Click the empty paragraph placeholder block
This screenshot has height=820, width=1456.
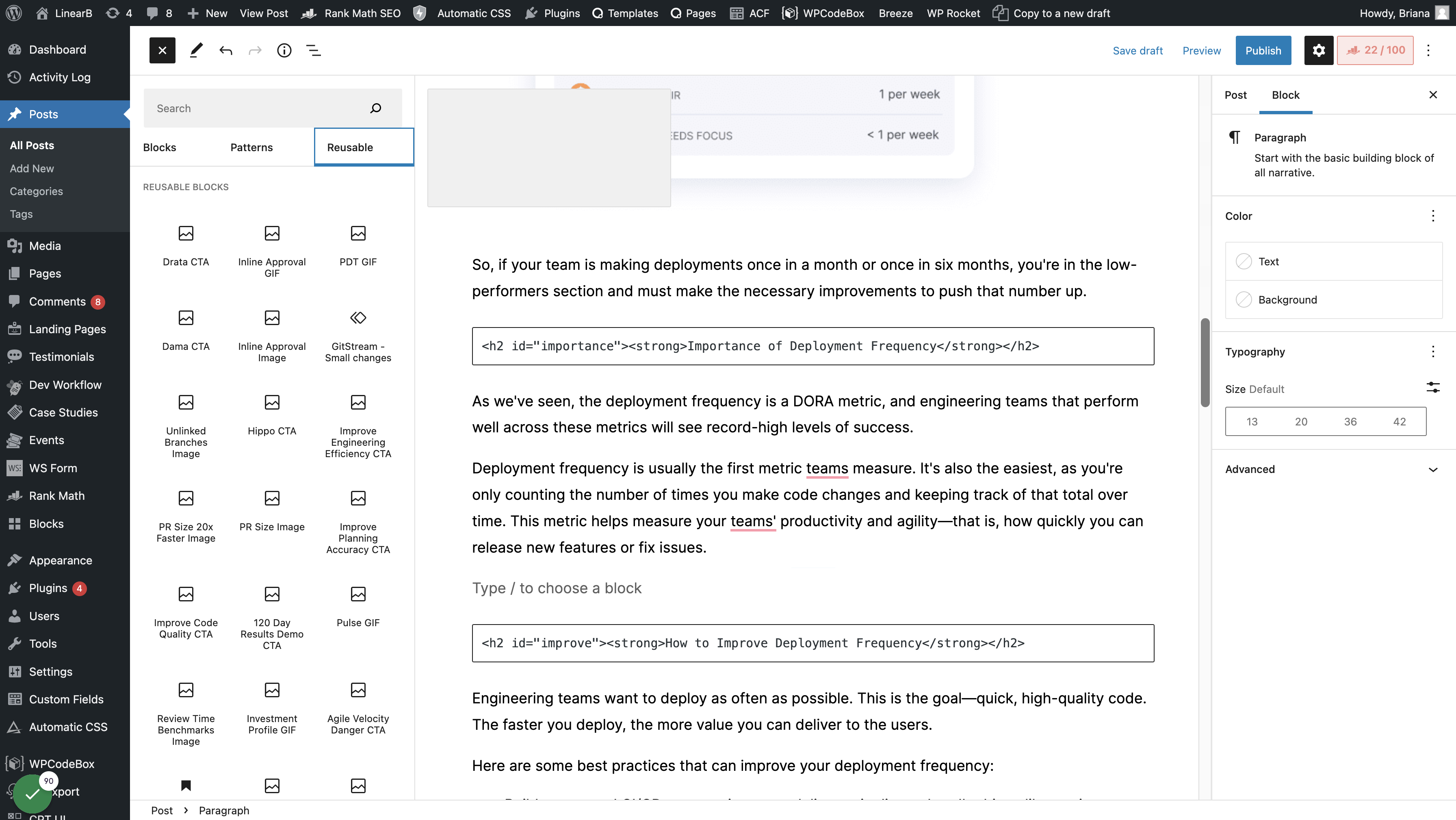pyautogui.click(x=813, y=588)
